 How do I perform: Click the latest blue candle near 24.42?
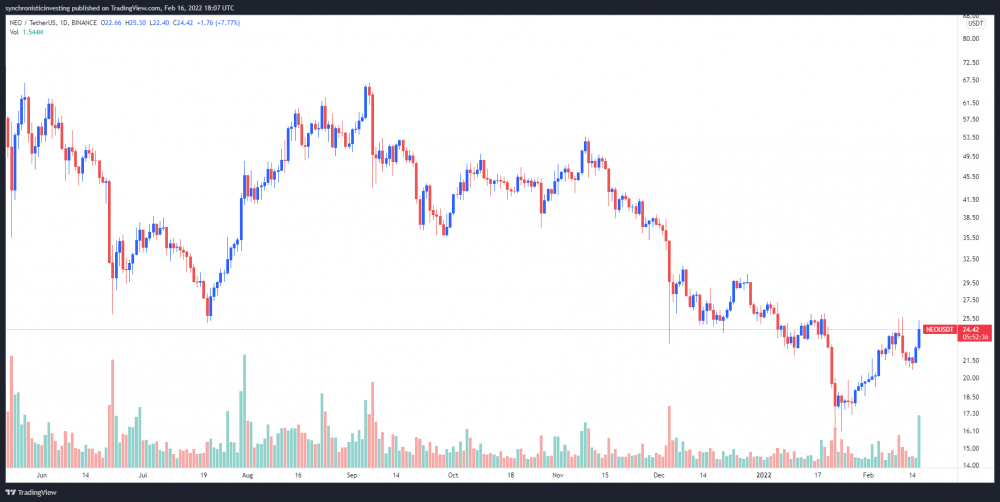click(x=919, y=338)
